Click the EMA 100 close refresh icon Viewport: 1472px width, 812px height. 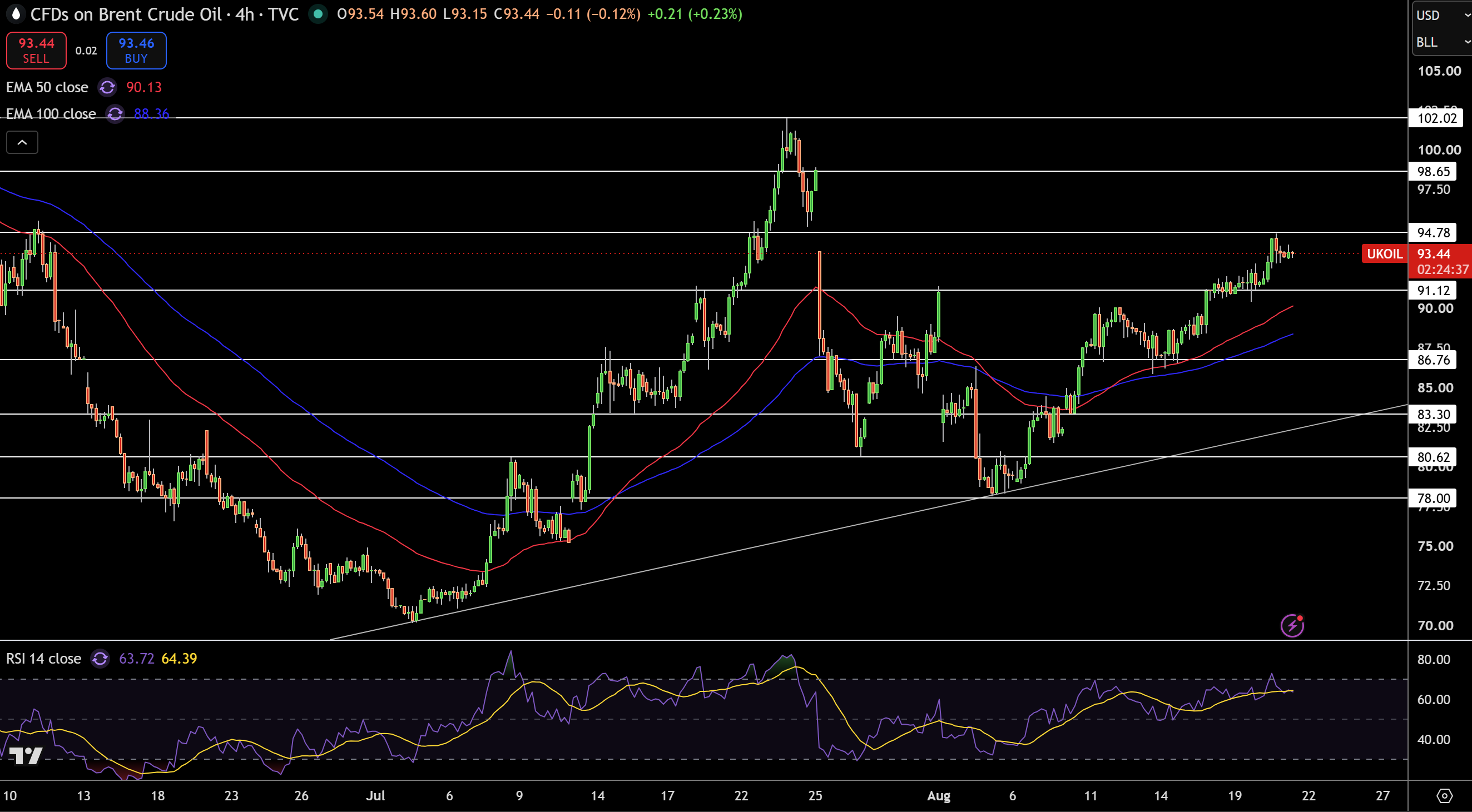click(x=115, y=113)
